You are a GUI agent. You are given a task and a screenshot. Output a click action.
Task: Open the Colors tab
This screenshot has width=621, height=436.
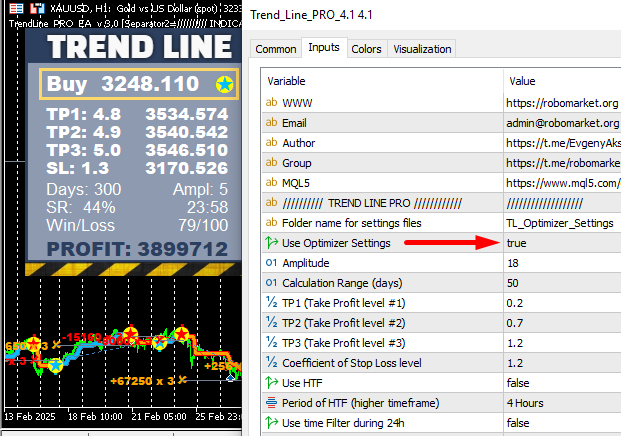[366, 49]
